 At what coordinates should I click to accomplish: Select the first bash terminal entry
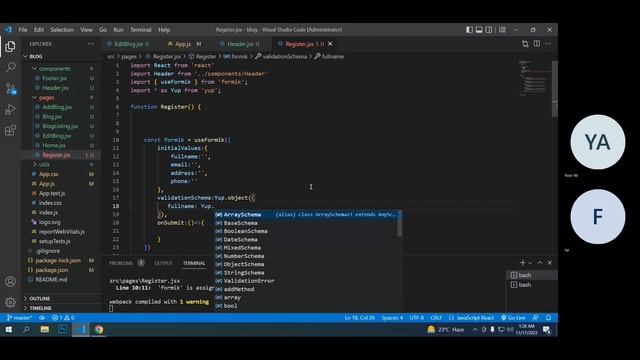531,275
